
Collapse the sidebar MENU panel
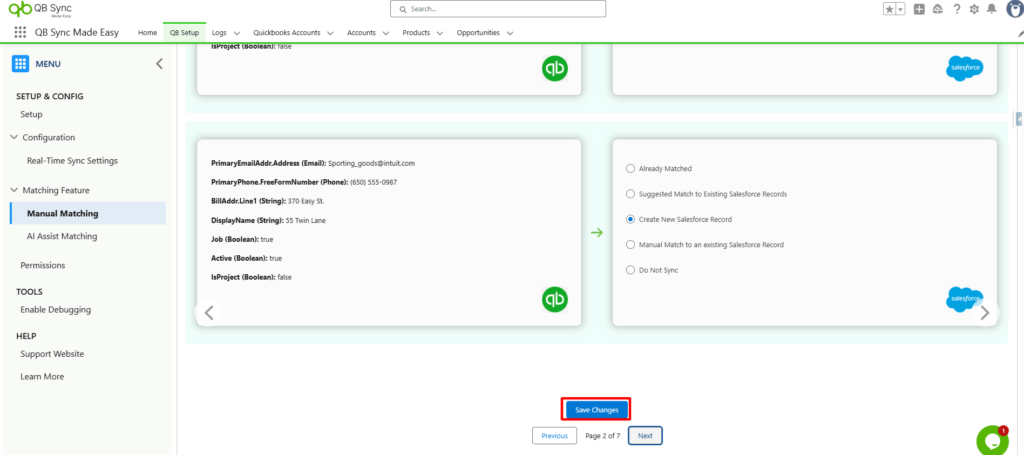pyautogui.click(x=159, y=64)
